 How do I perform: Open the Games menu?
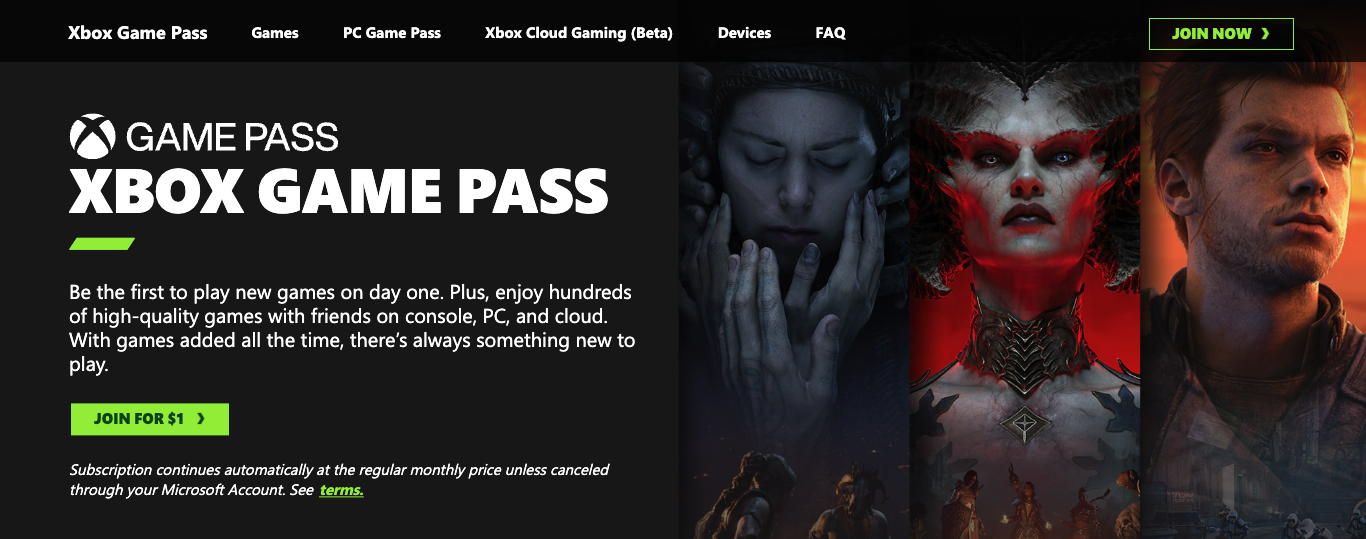[275, 33]
